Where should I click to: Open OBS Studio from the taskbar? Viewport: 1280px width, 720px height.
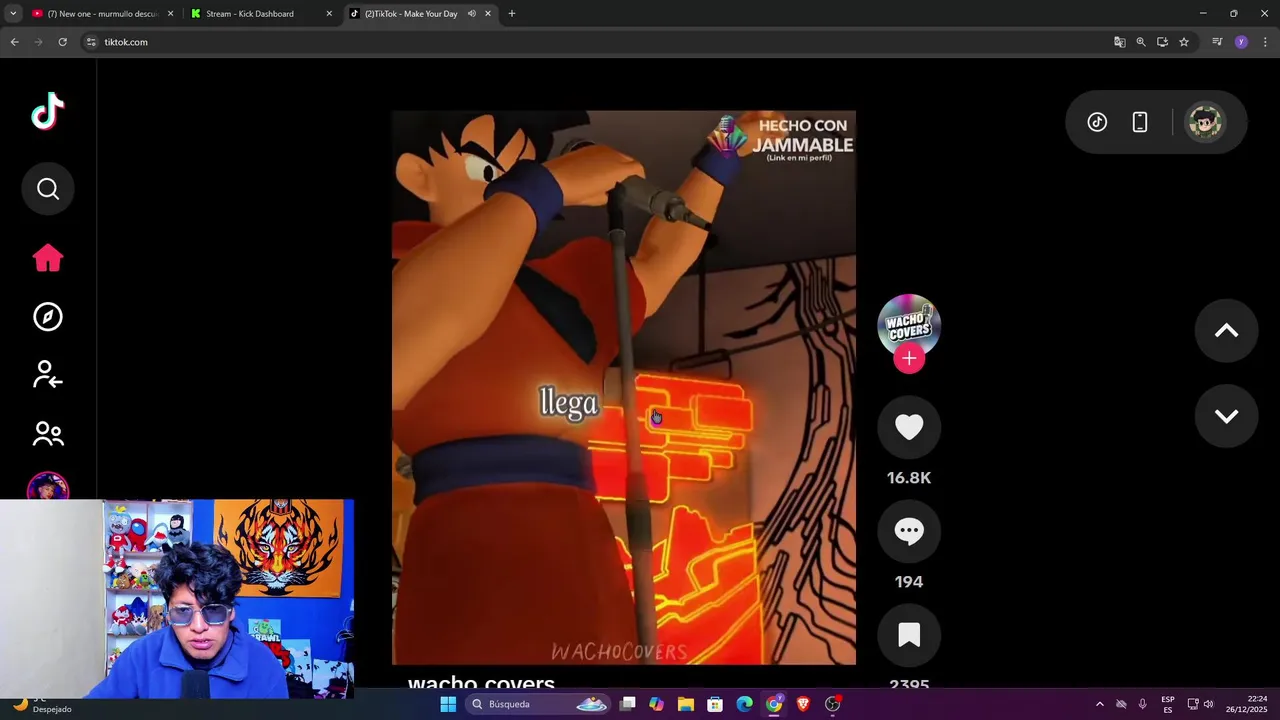[832, 704]
